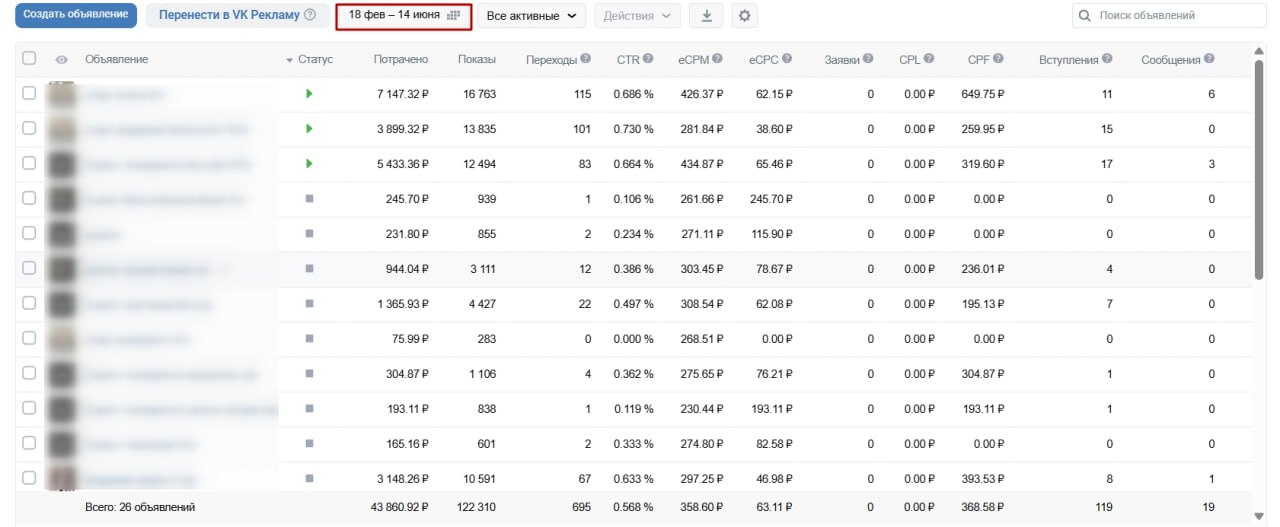Click the table vertical scrollbar thumb
This screenshot has width=1280, height=527.
(x=1258, y=170)
